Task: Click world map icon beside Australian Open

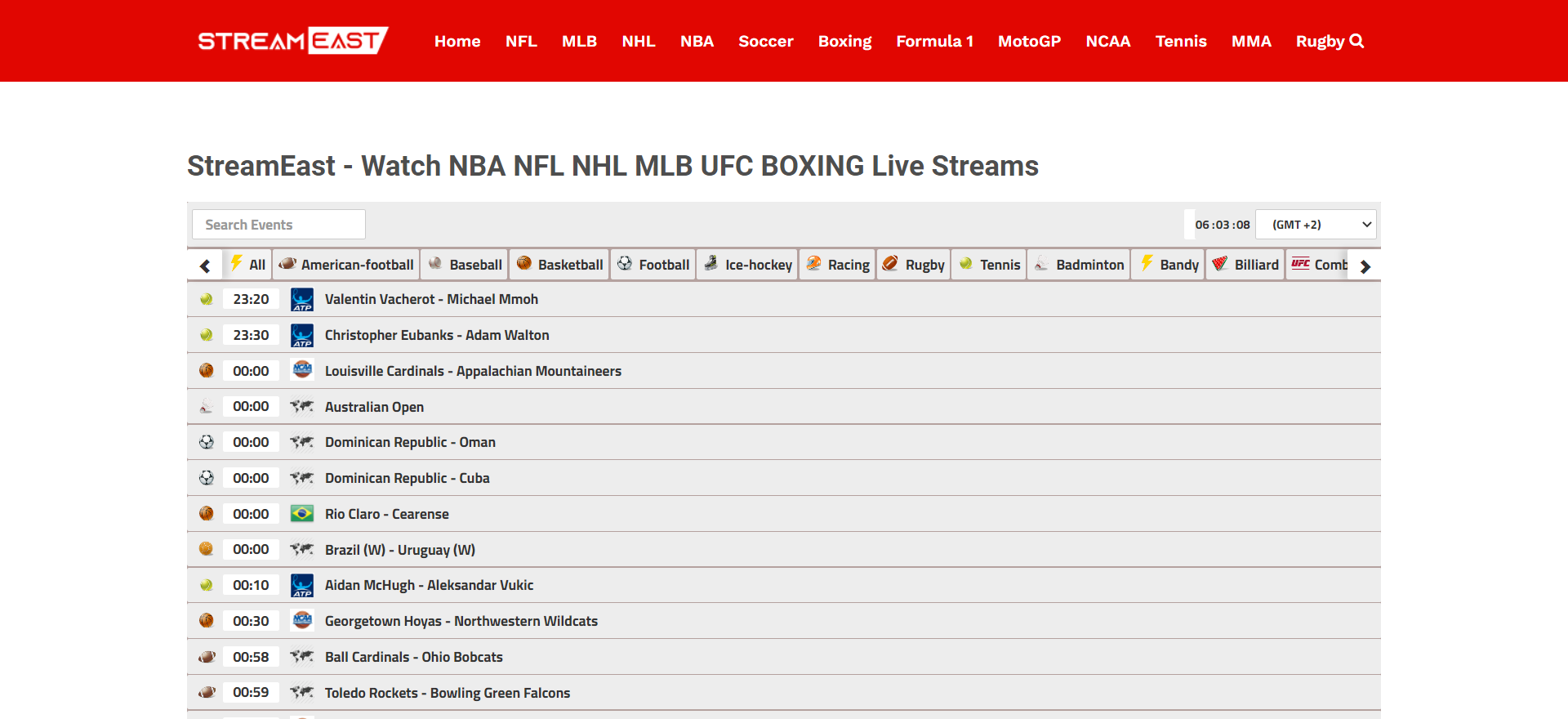Action: coord(302,406)
